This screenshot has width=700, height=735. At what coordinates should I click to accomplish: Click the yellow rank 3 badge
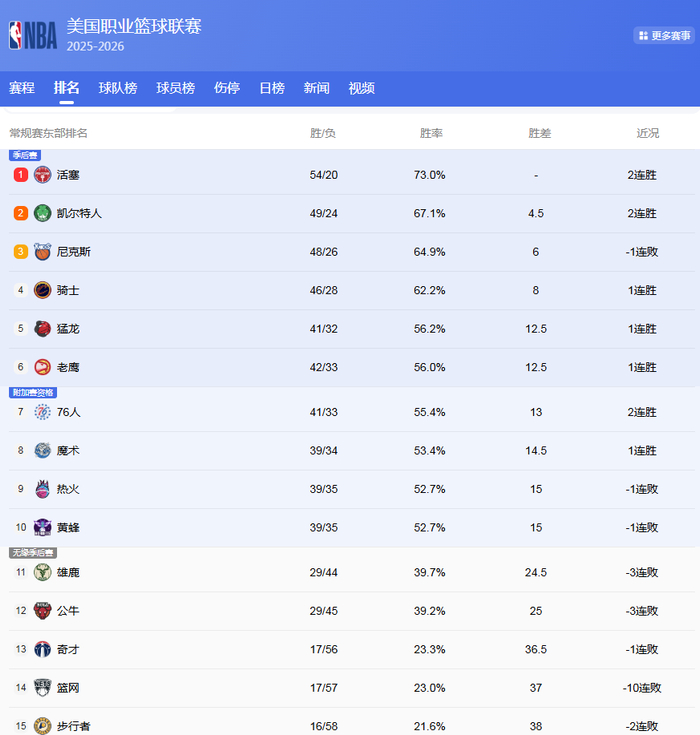[x=21, y=252]
